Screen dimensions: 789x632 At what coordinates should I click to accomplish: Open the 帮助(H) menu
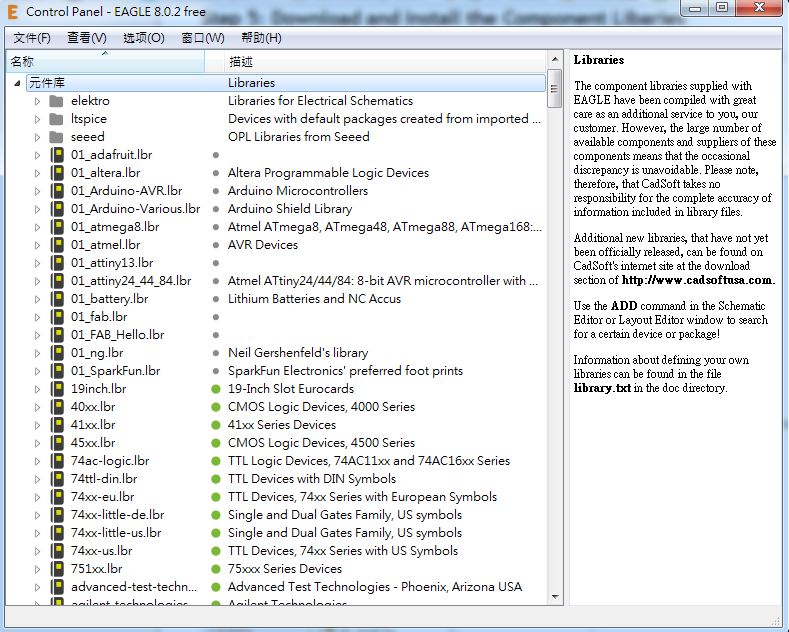coord(261,38)
